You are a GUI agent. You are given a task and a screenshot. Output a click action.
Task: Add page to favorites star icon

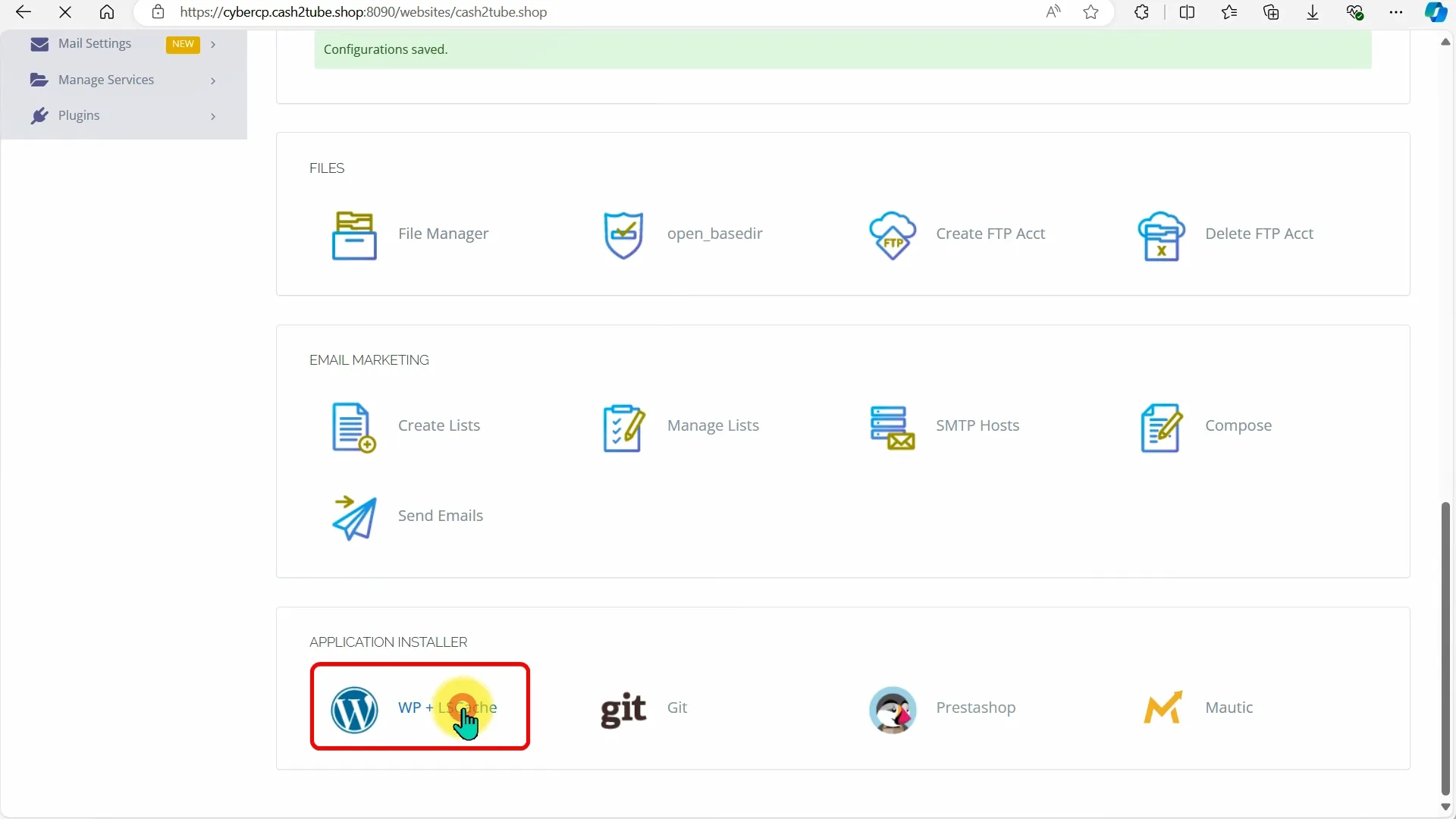[x=1090, y=12]
